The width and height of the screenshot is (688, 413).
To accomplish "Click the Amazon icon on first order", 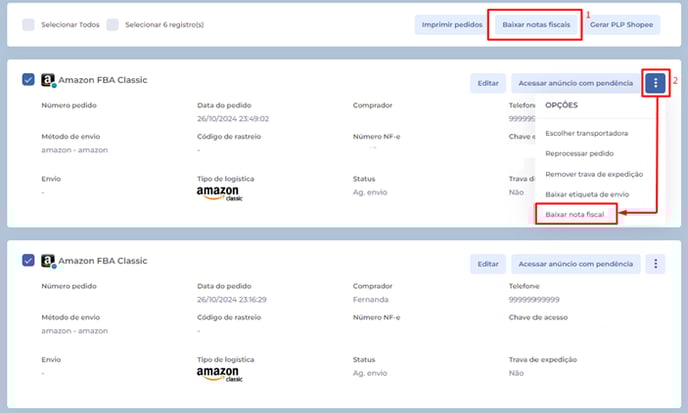I will click(x=47, y=80).
